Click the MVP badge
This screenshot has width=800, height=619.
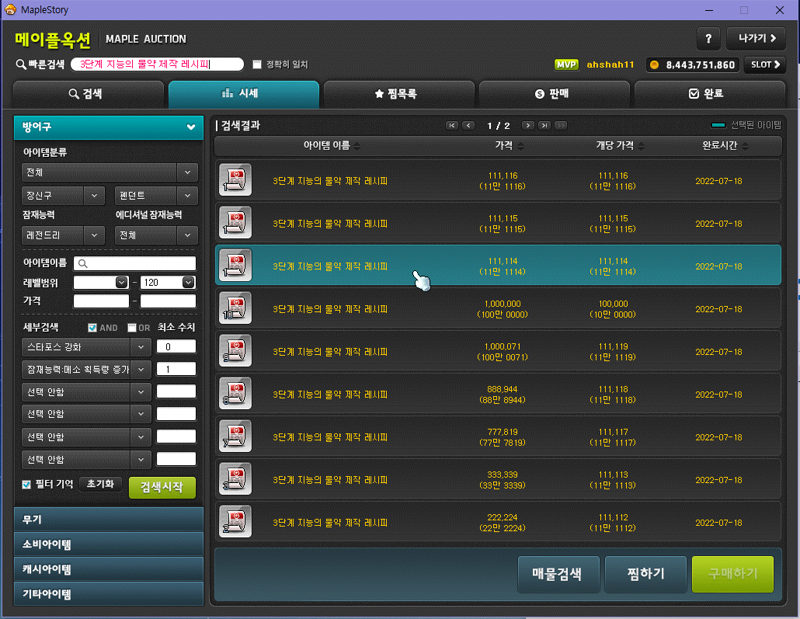click(x=566, y=65)
